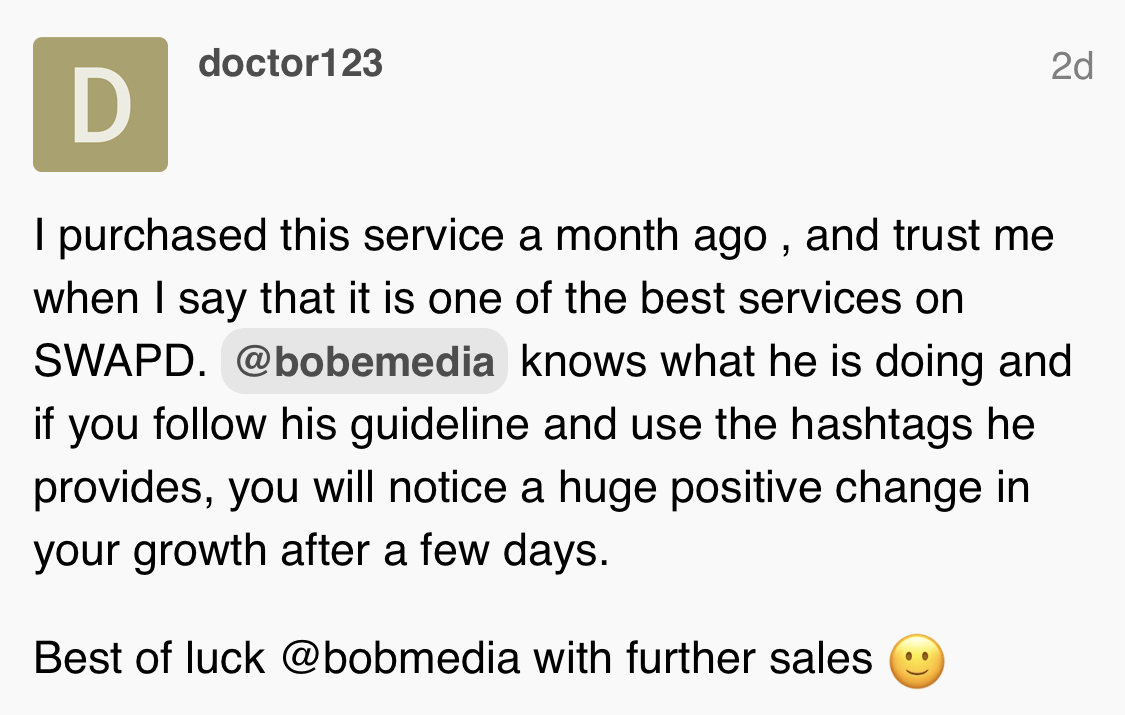Click the words further sales
The width and height of the screenshot is (1125, 715).
click(x=749, y=658)
